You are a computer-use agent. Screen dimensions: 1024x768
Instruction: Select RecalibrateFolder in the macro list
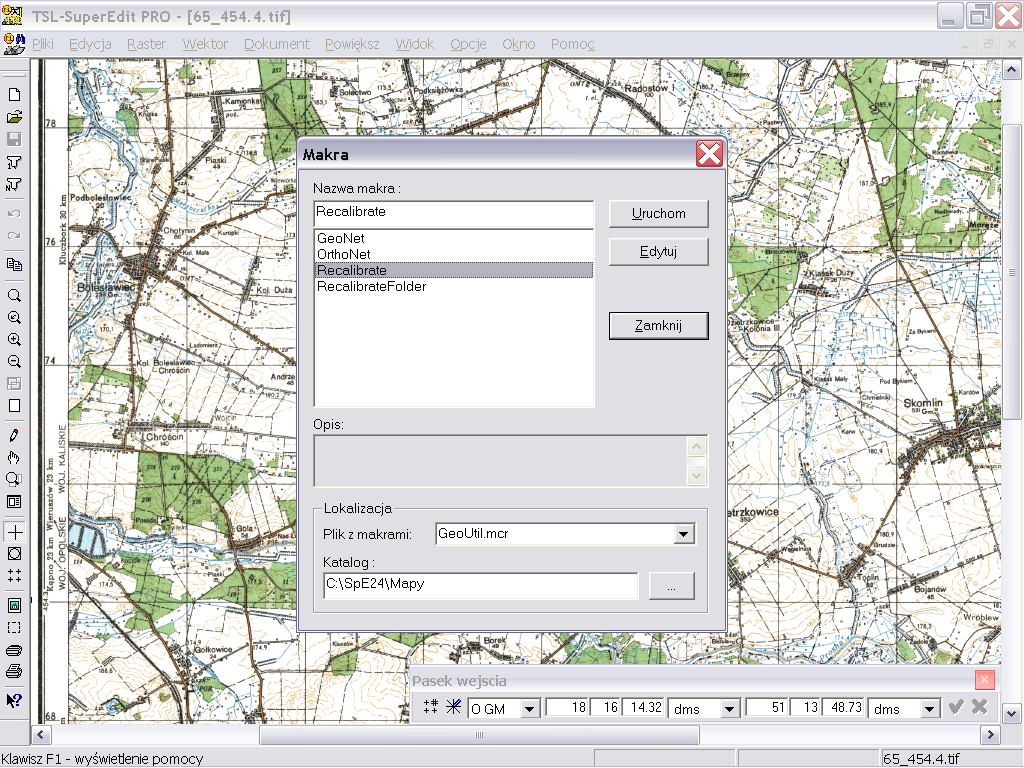click(372, 287)
